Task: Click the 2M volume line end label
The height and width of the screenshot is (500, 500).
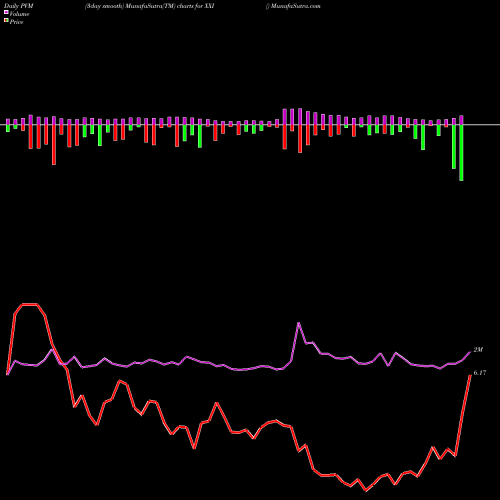Action: point(478,350)
